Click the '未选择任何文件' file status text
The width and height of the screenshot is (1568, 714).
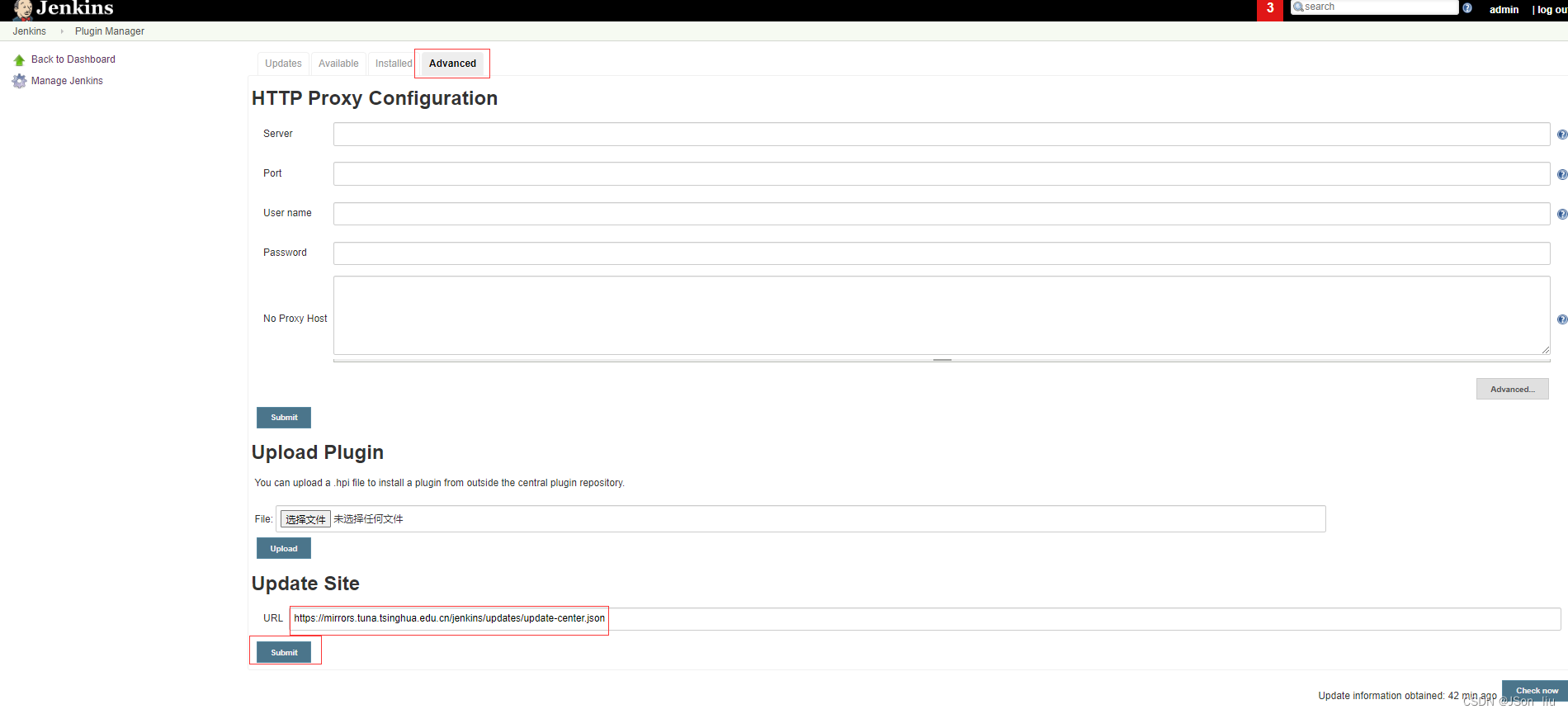[368, 519]
